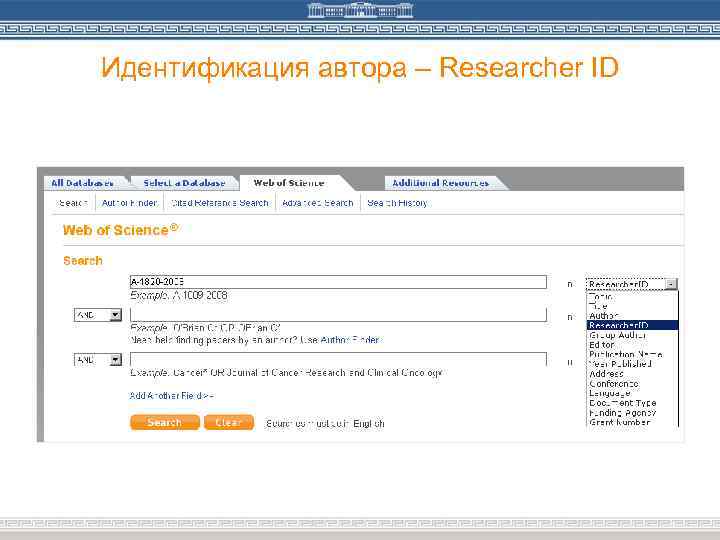Click the Author Finder help link
Image resolution: width=720 pixels, height=540 pixels.
pyautogui.click(x=350, y=340)
